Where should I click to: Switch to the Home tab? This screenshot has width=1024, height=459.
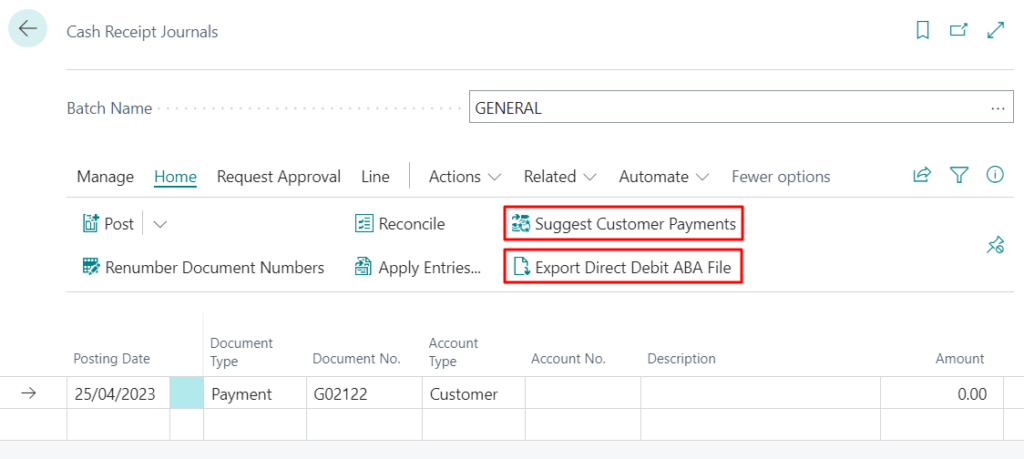(176, 176)
